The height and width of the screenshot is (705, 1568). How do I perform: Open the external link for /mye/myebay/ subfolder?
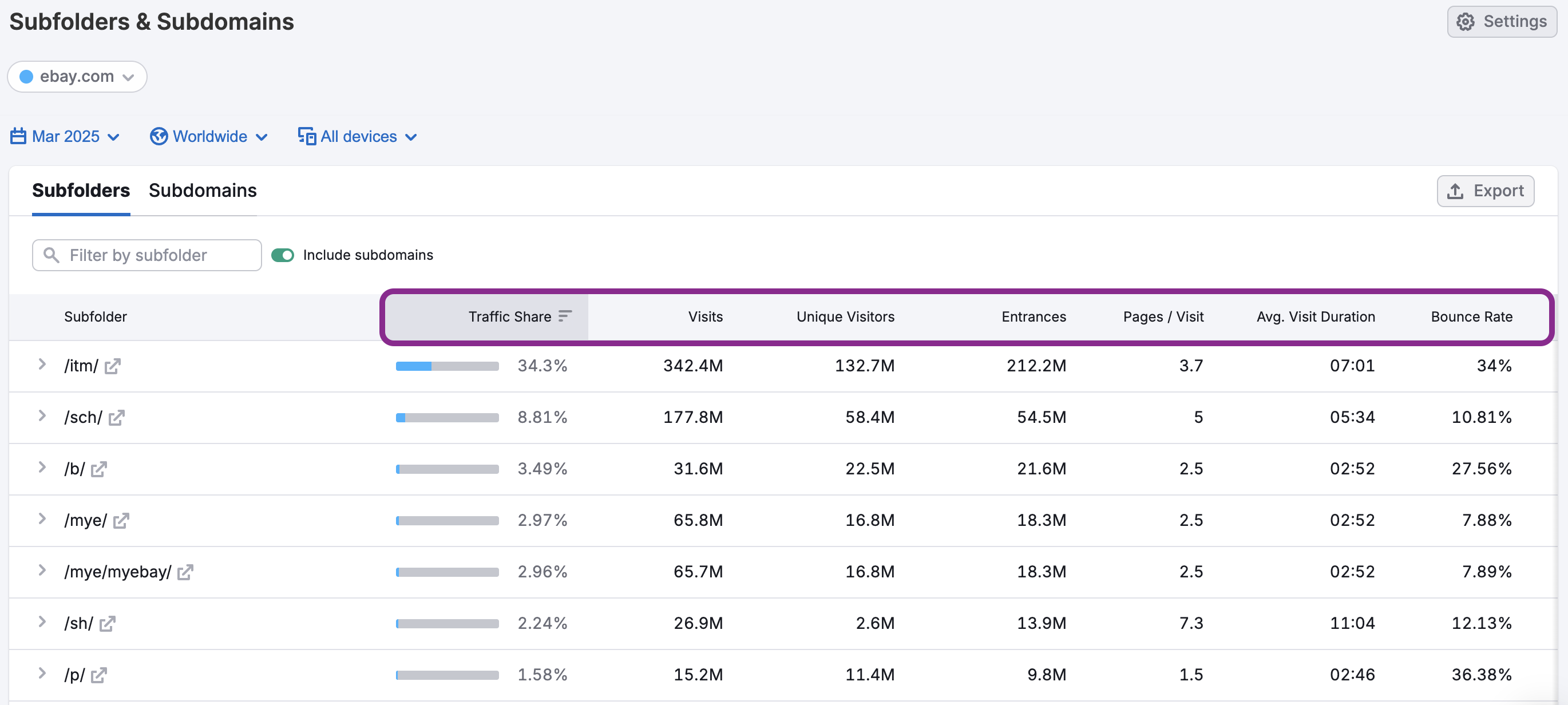(x=185, y=572)
